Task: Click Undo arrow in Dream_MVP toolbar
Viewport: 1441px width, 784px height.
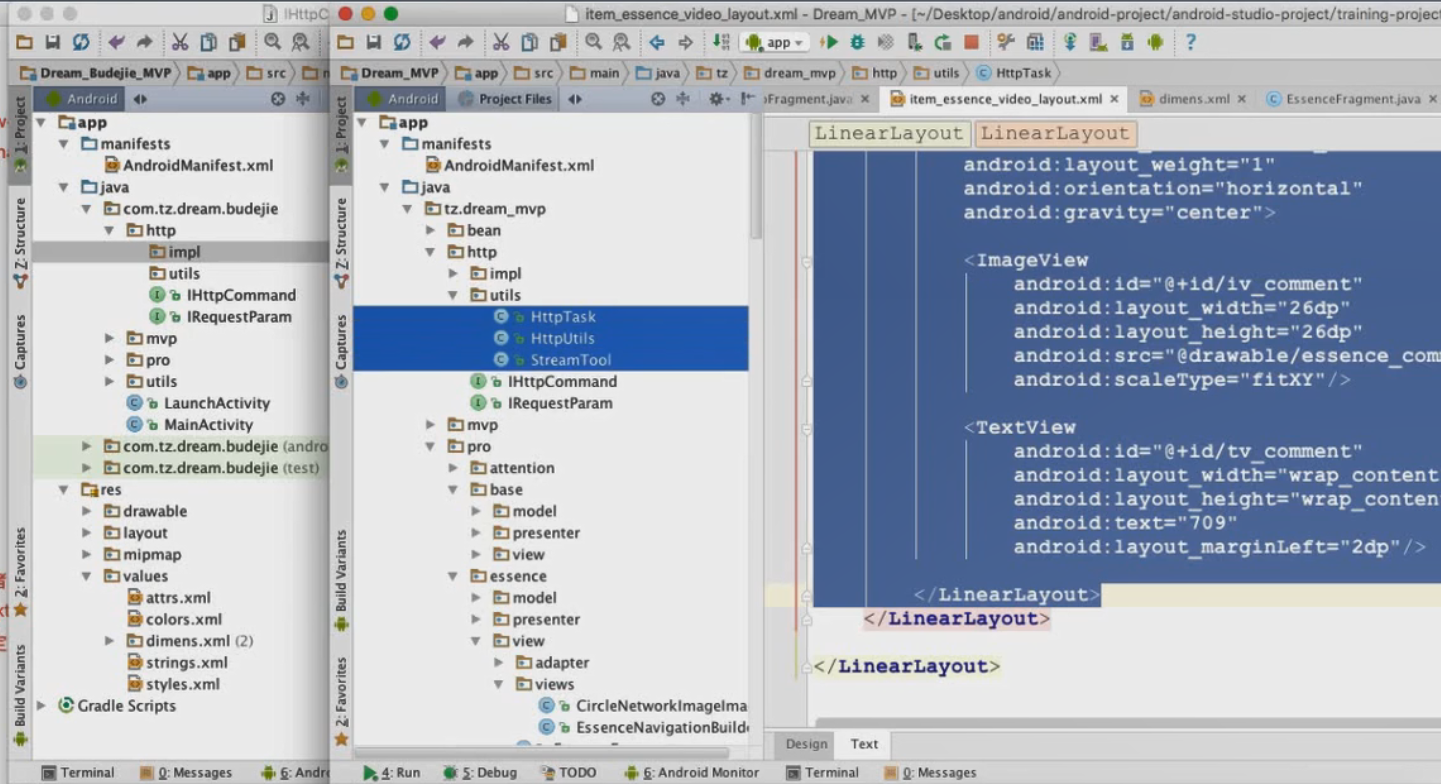Action: tap(437, 42)
